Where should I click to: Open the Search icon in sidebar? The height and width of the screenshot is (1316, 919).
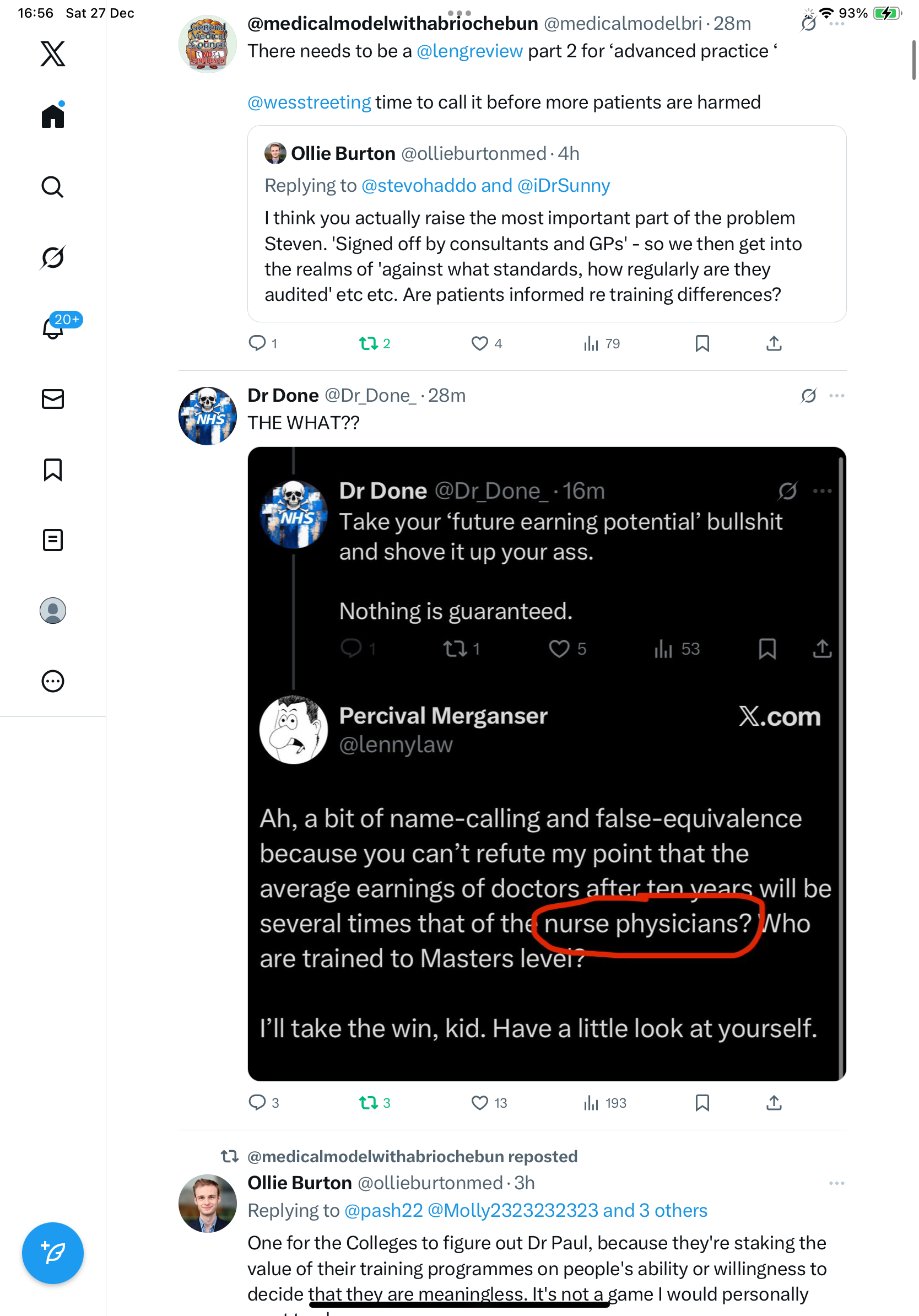pos(53,187)
